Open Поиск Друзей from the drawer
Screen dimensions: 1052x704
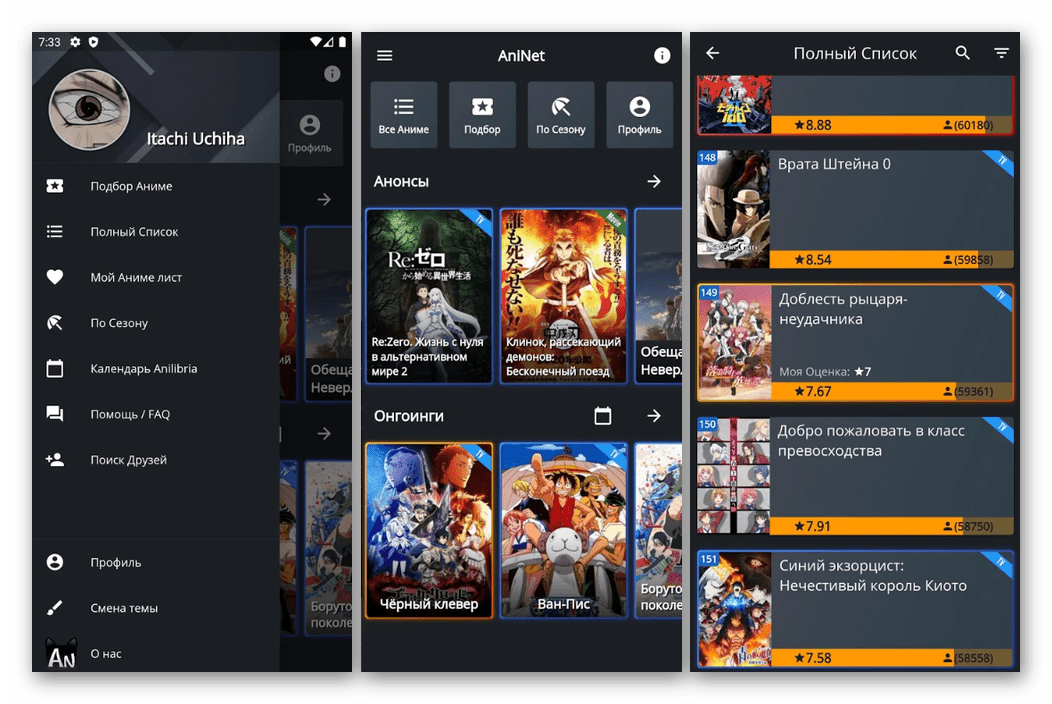[128, 460]
